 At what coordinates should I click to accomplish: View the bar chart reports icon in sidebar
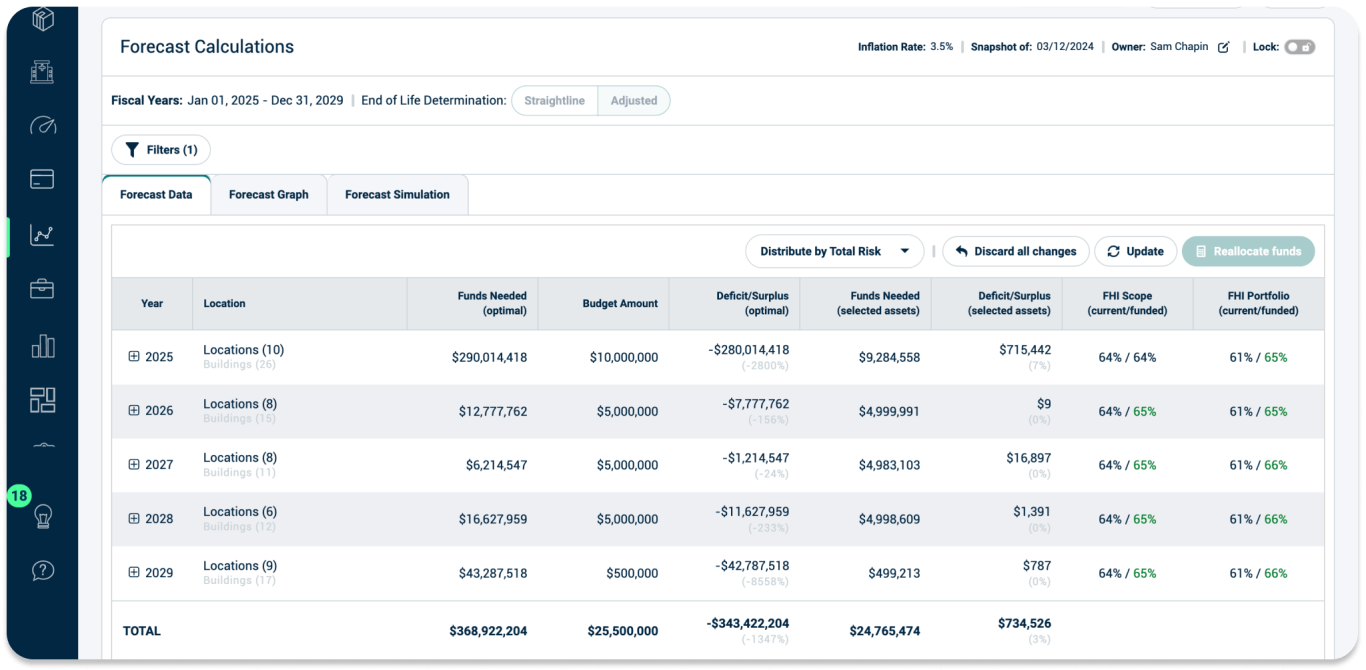click(41, 346)
